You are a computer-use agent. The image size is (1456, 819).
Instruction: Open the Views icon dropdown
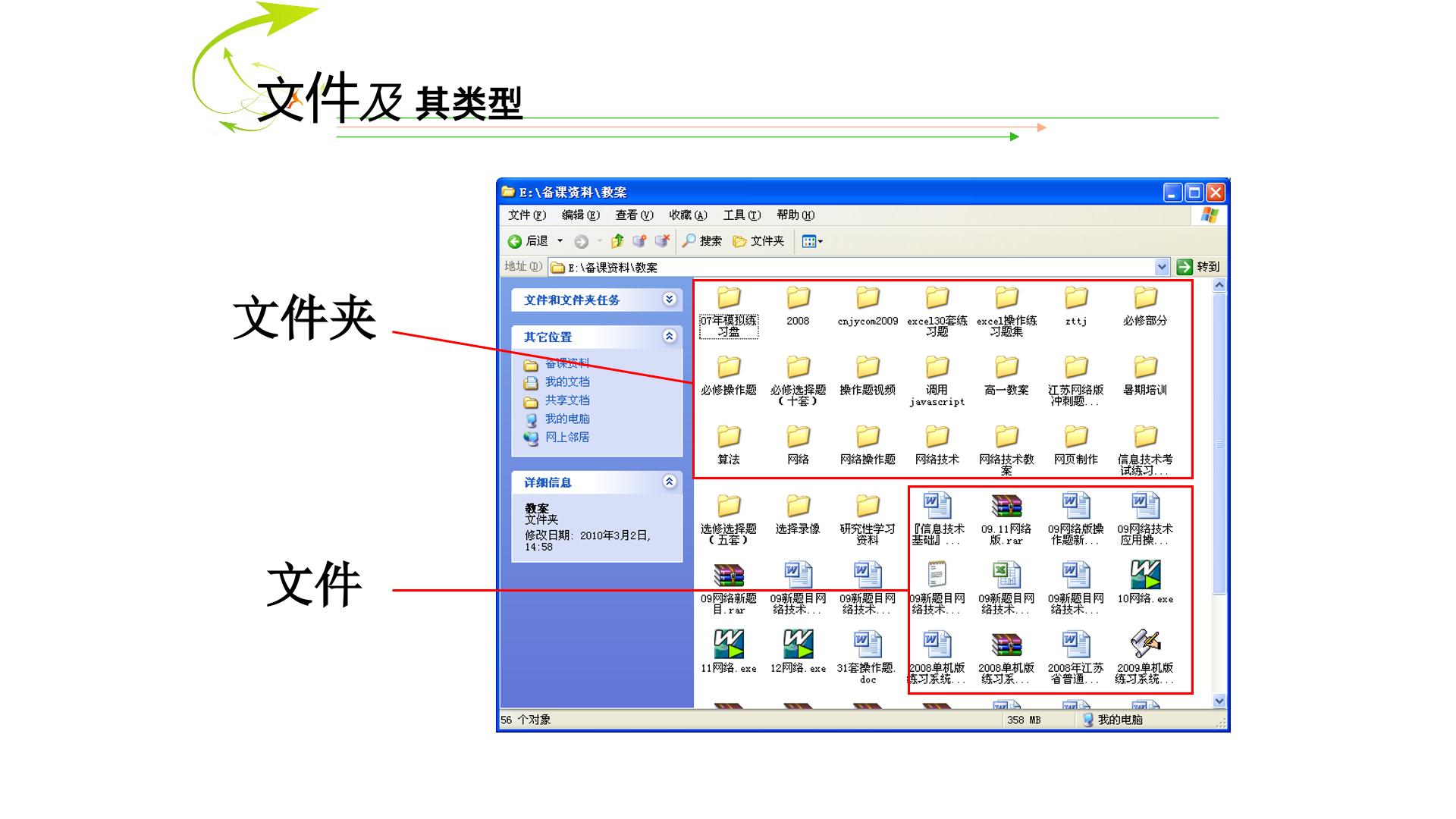point(812,241)
